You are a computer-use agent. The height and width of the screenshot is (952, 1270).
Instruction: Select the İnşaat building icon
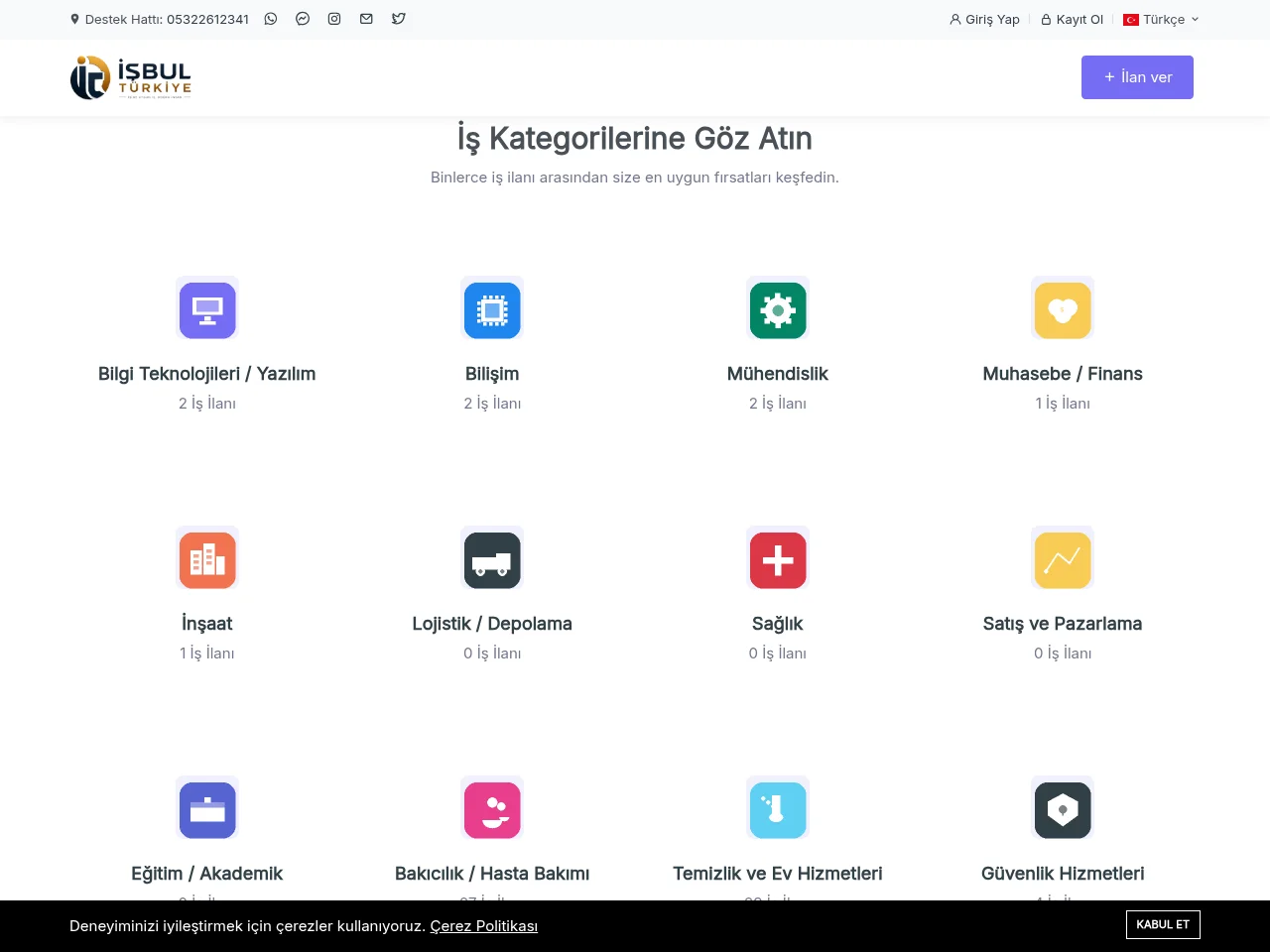(207, 560)
